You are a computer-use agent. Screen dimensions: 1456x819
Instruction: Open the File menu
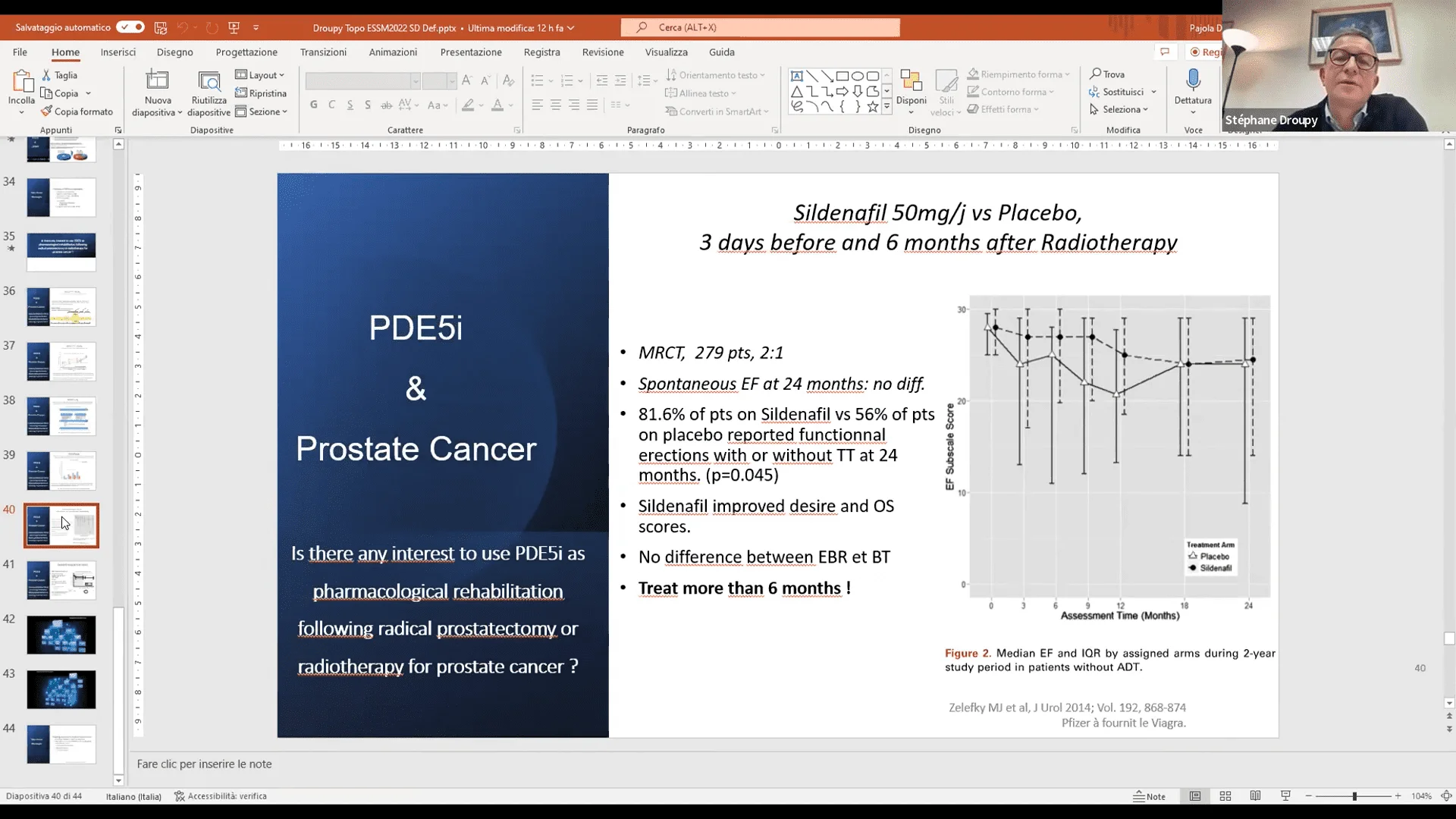click(20, 52)
